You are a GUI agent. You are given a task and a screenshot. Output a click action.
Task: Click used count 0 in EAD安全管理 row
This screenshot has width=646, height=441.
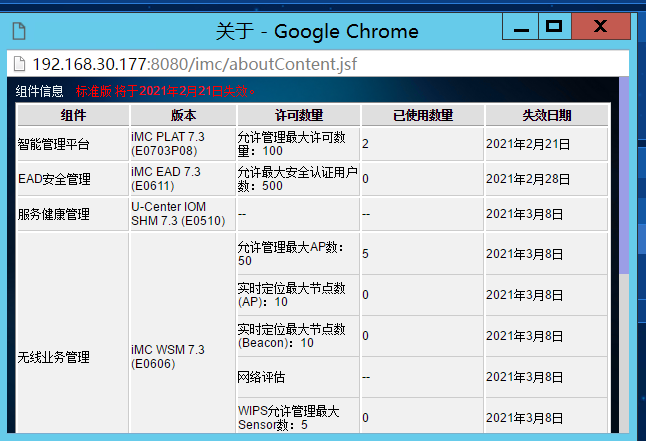click(x=423, y=179)
